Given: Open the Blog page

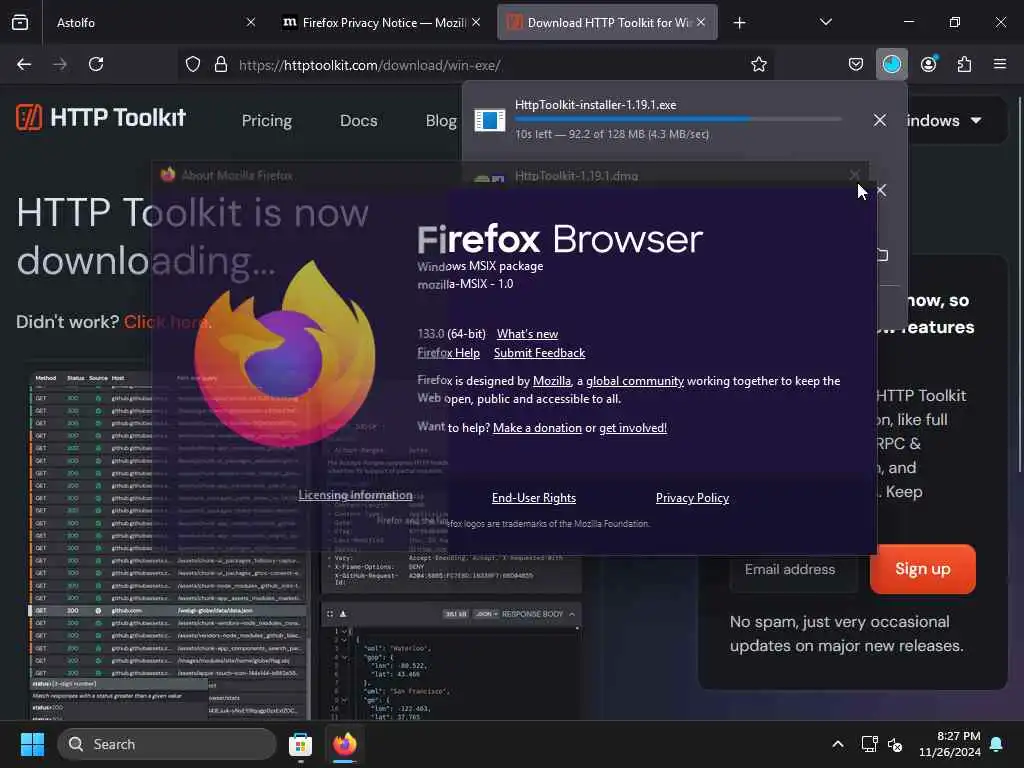Looking at the screenshot, I should [441, 121].
